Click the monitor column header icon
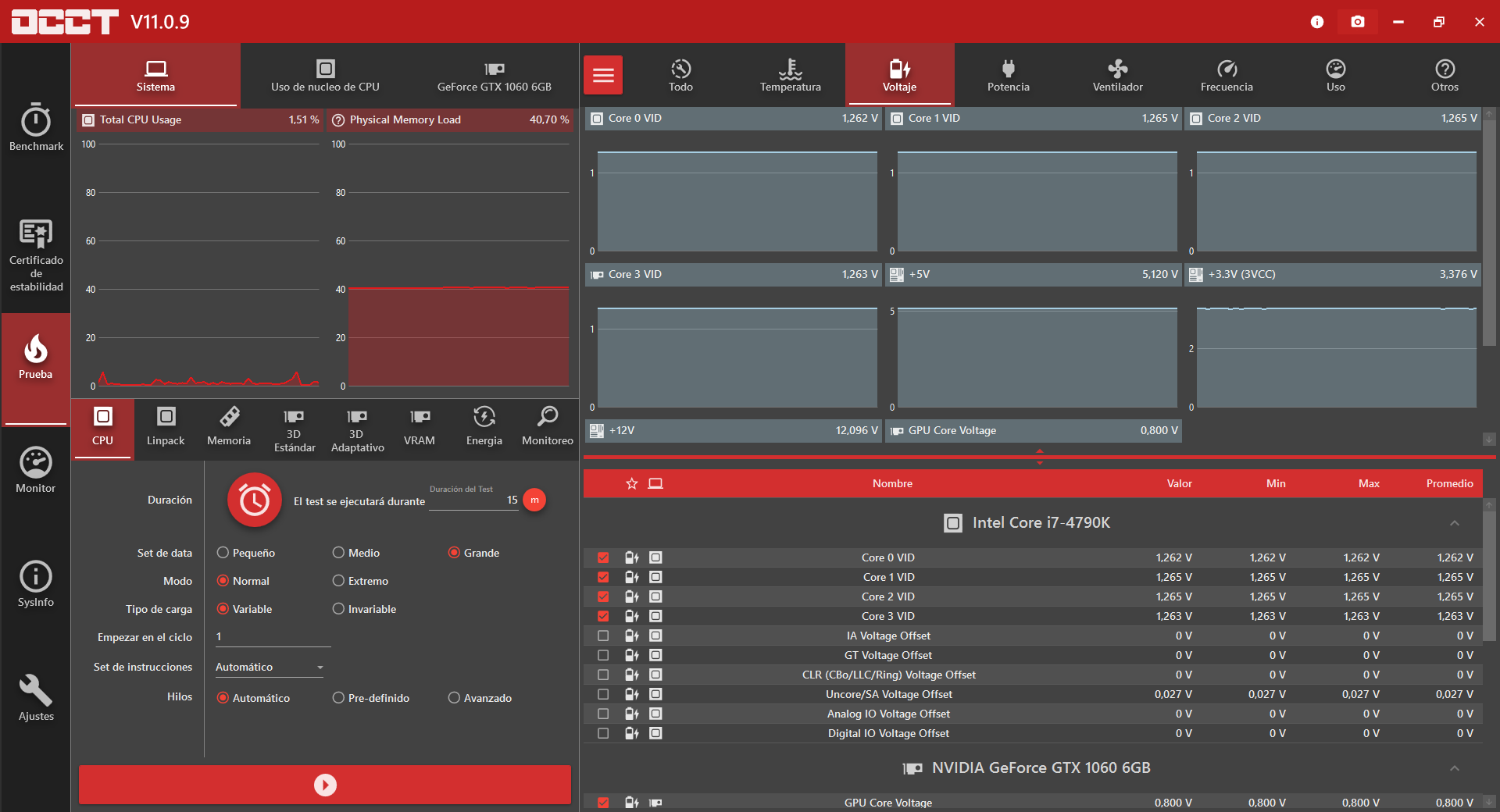 click(656, 484)
